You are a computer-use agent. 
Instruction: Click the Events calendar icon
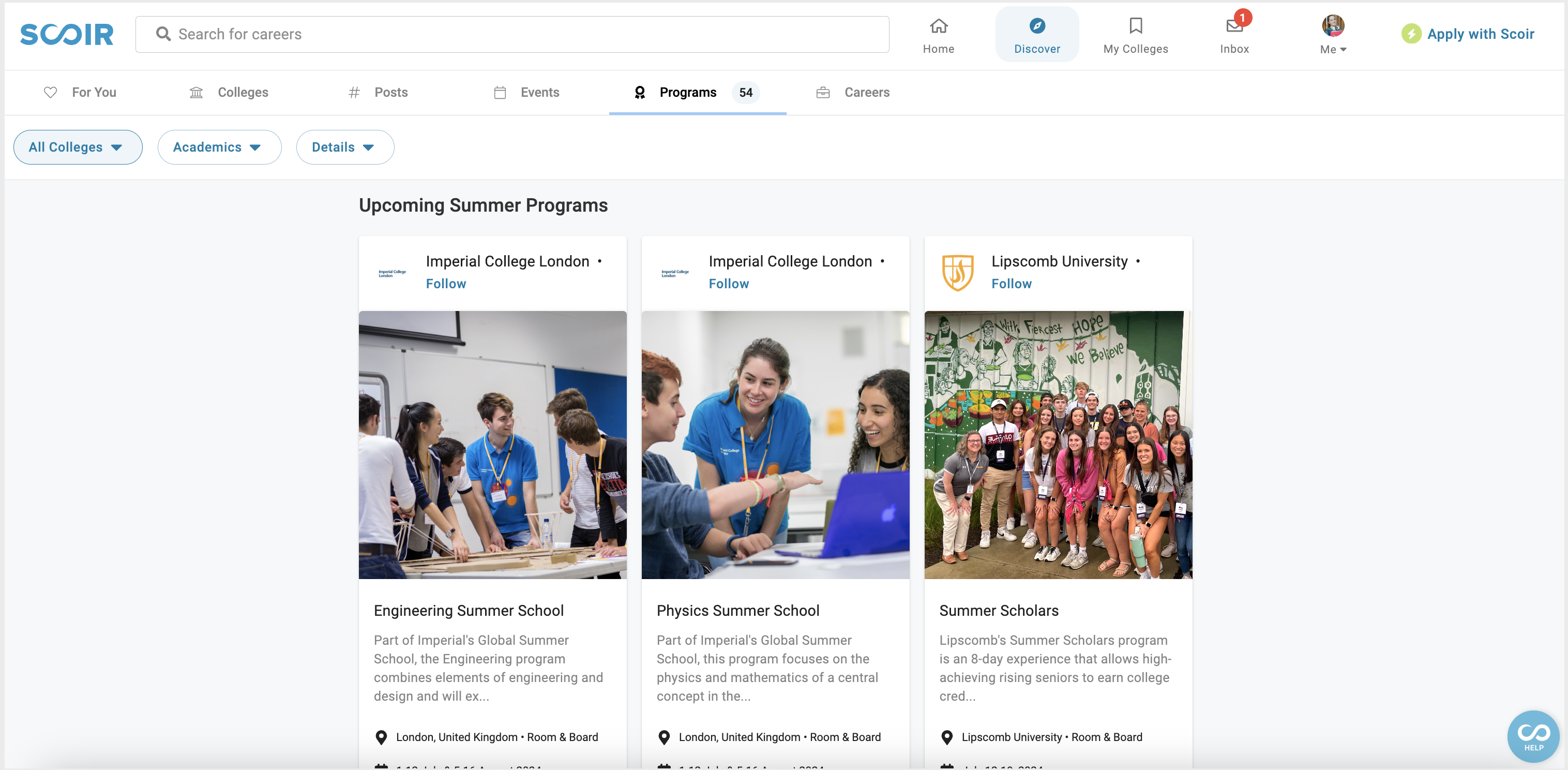click(x=500, y=92)
